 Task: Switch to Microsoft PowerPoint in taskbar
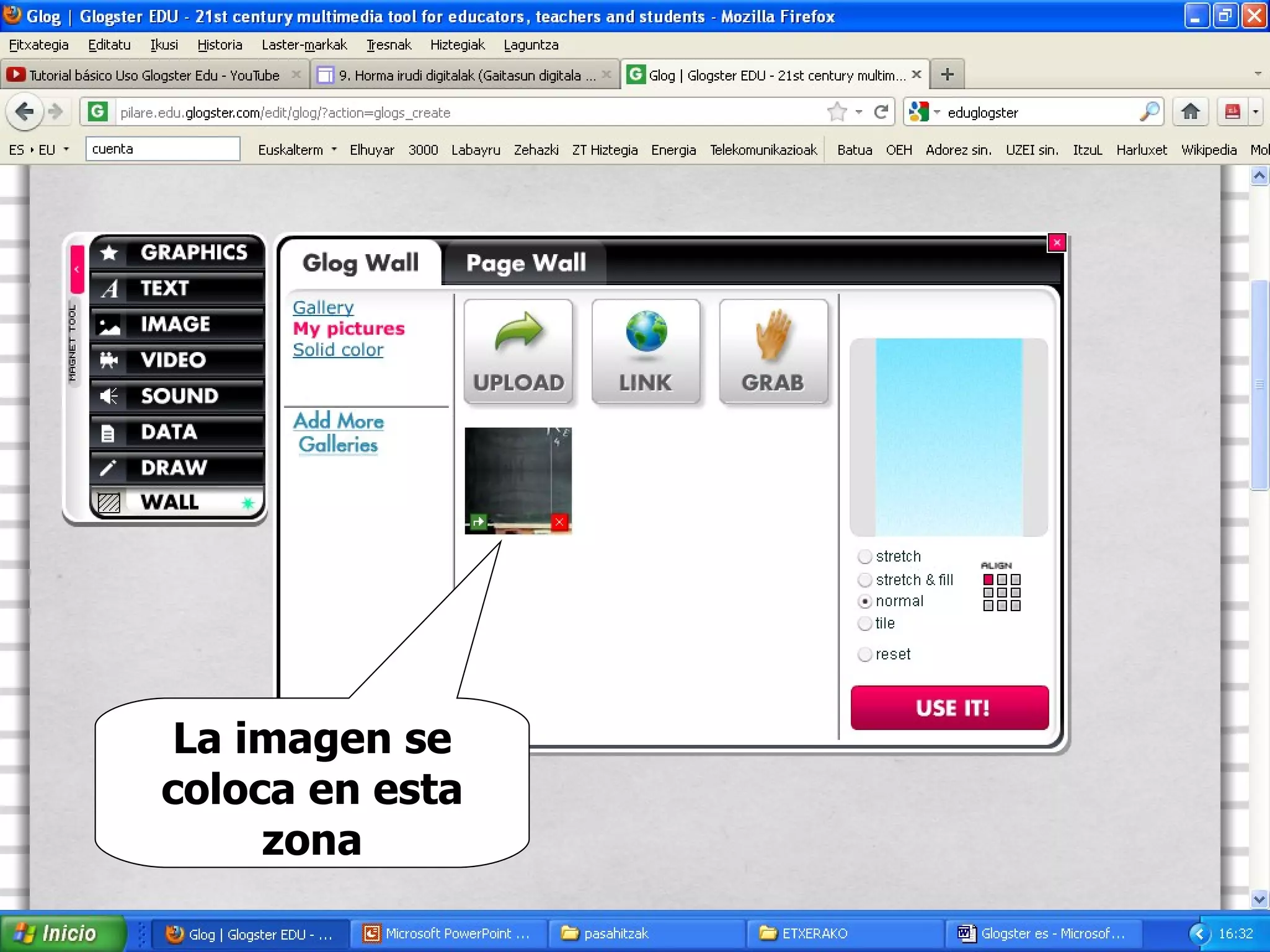click(448, 933)
